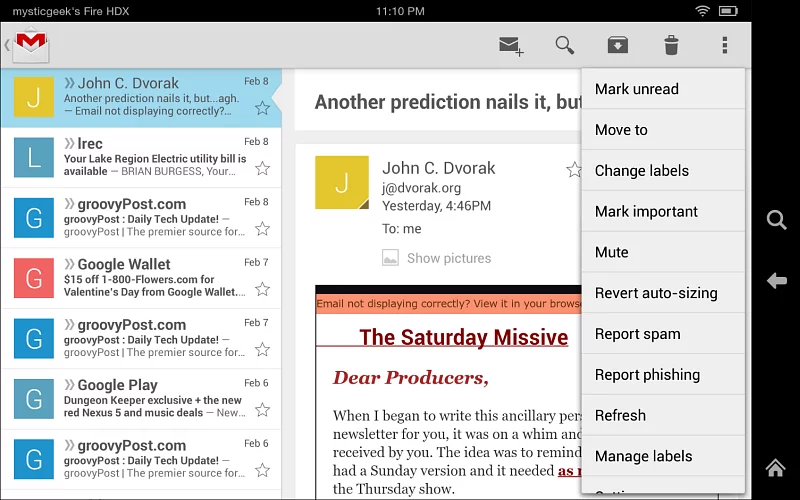Choose Move to in menu

(663, 130)
